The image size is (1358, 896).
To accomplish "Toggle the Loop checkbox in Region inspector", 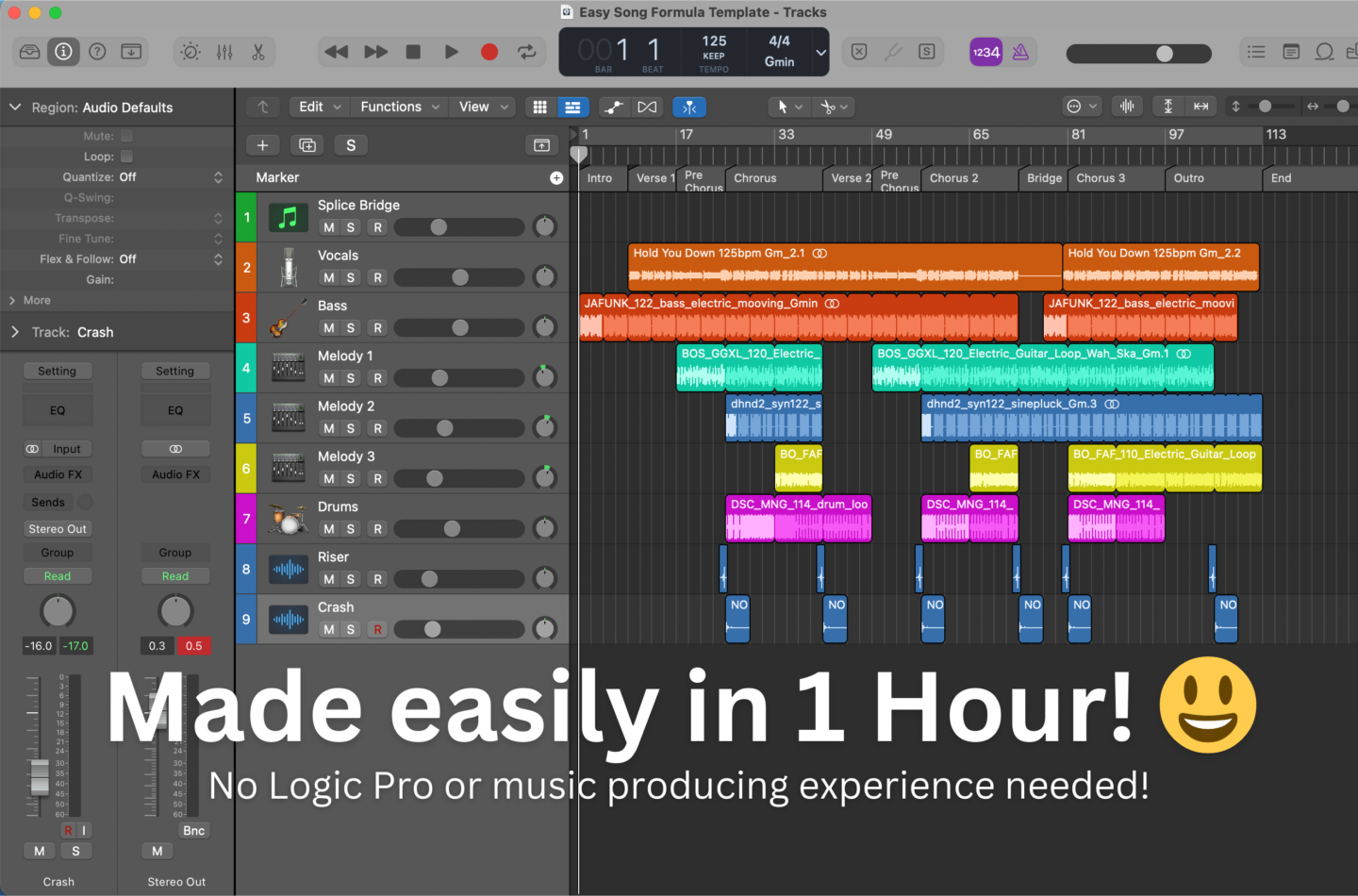I will (x=126, y=157).
